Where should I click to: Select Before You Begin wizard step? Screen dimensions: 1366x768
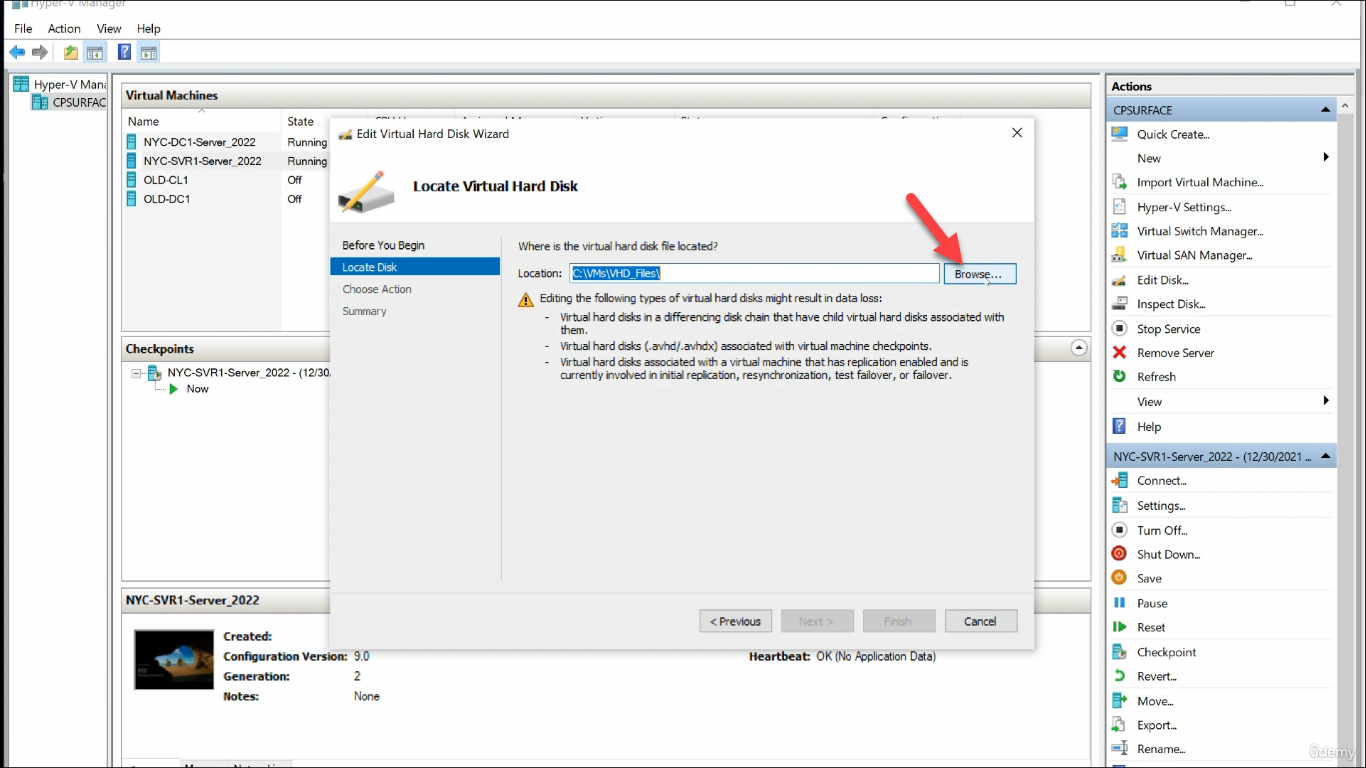click(x=383, y=245)
